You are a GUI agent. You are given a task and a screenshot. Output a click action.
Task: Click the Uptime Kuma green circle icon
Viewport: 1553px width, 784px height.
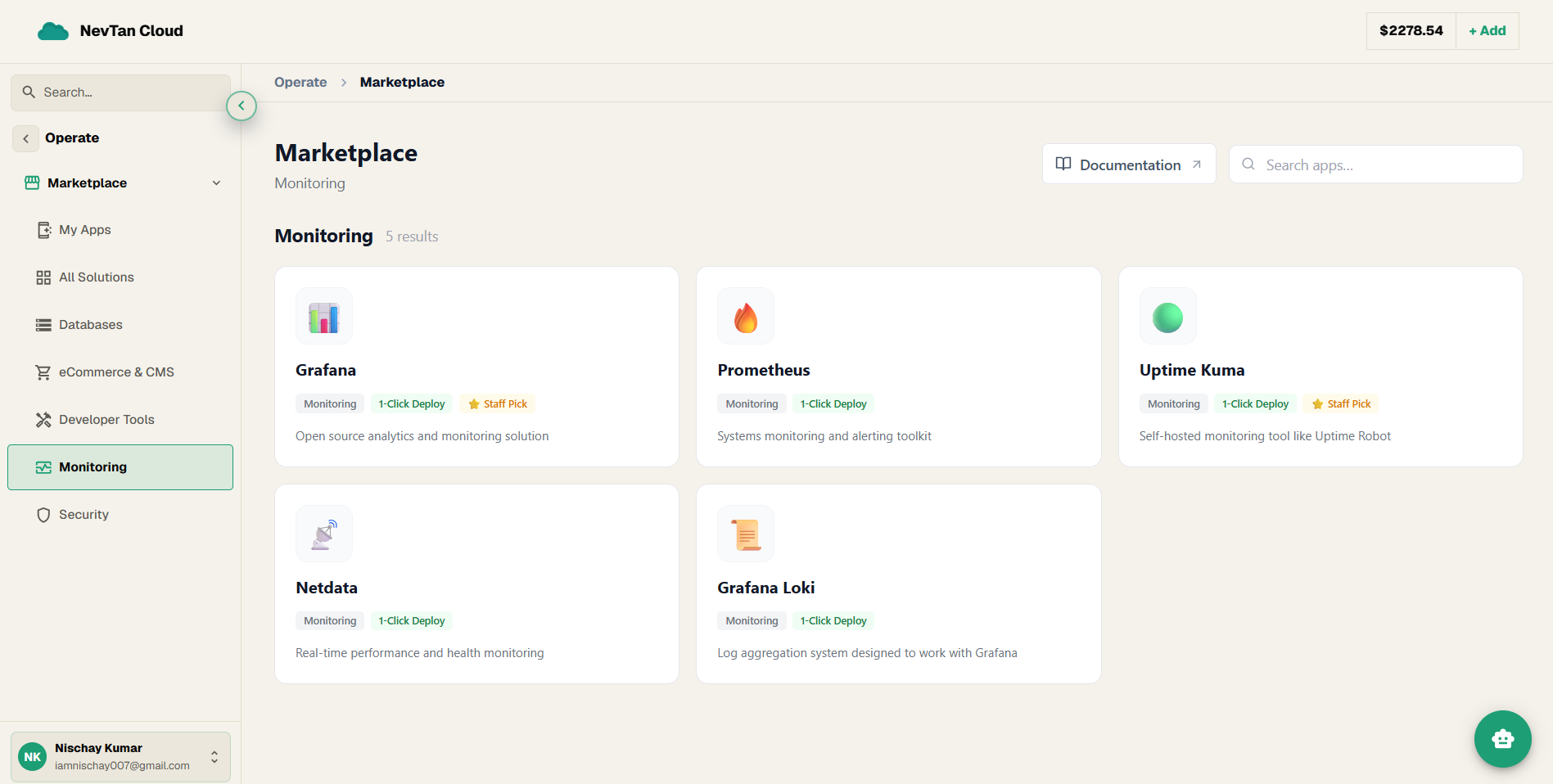point(1168,316)
